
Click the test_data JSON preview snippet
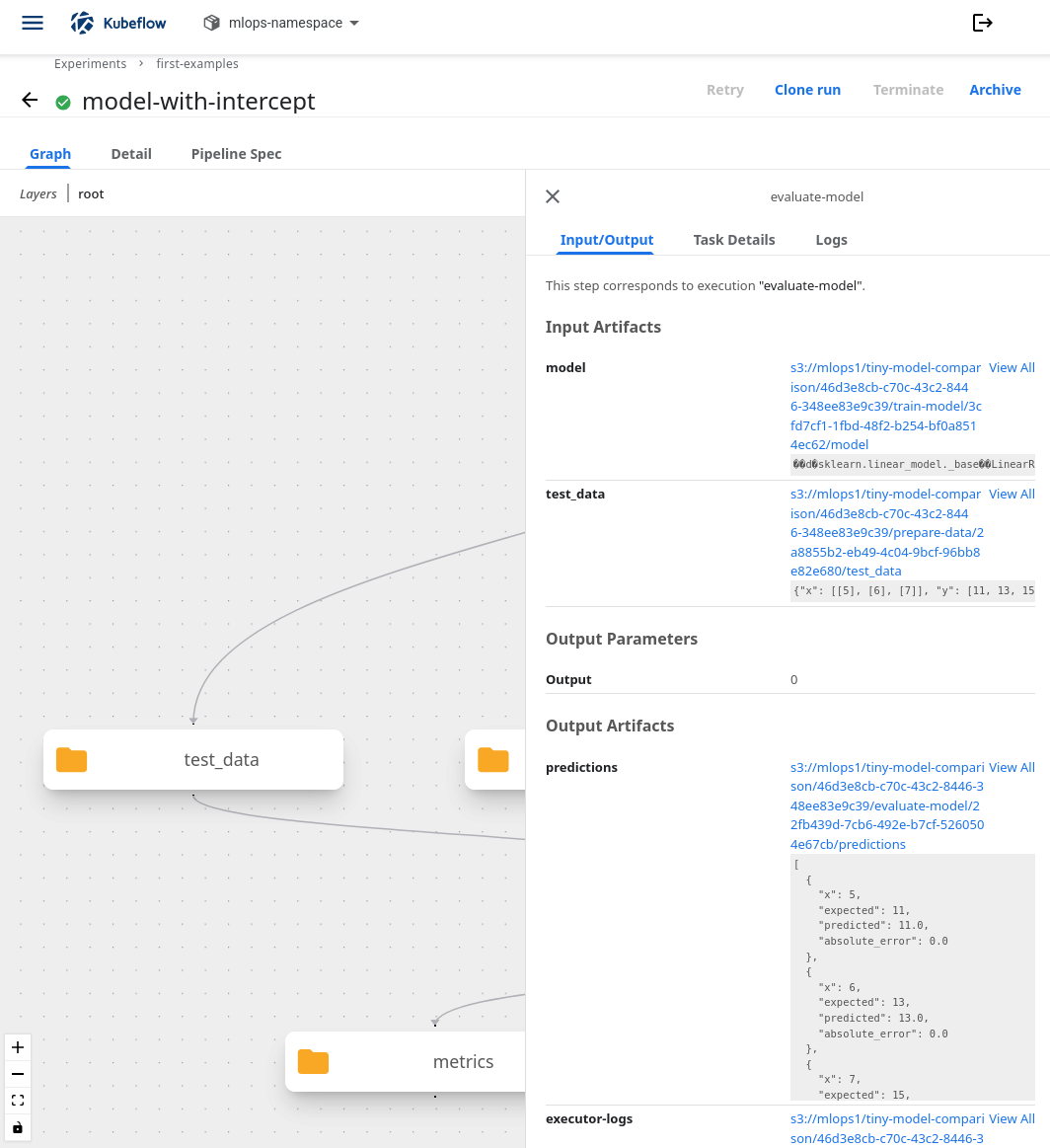click(913, 591)
